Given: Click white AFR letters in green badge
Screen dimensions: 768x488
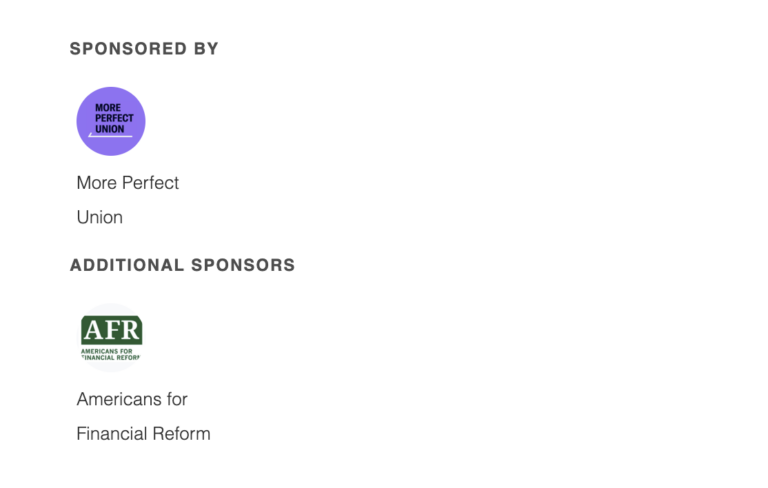Looking at the screenshot, I should (112, 330).
